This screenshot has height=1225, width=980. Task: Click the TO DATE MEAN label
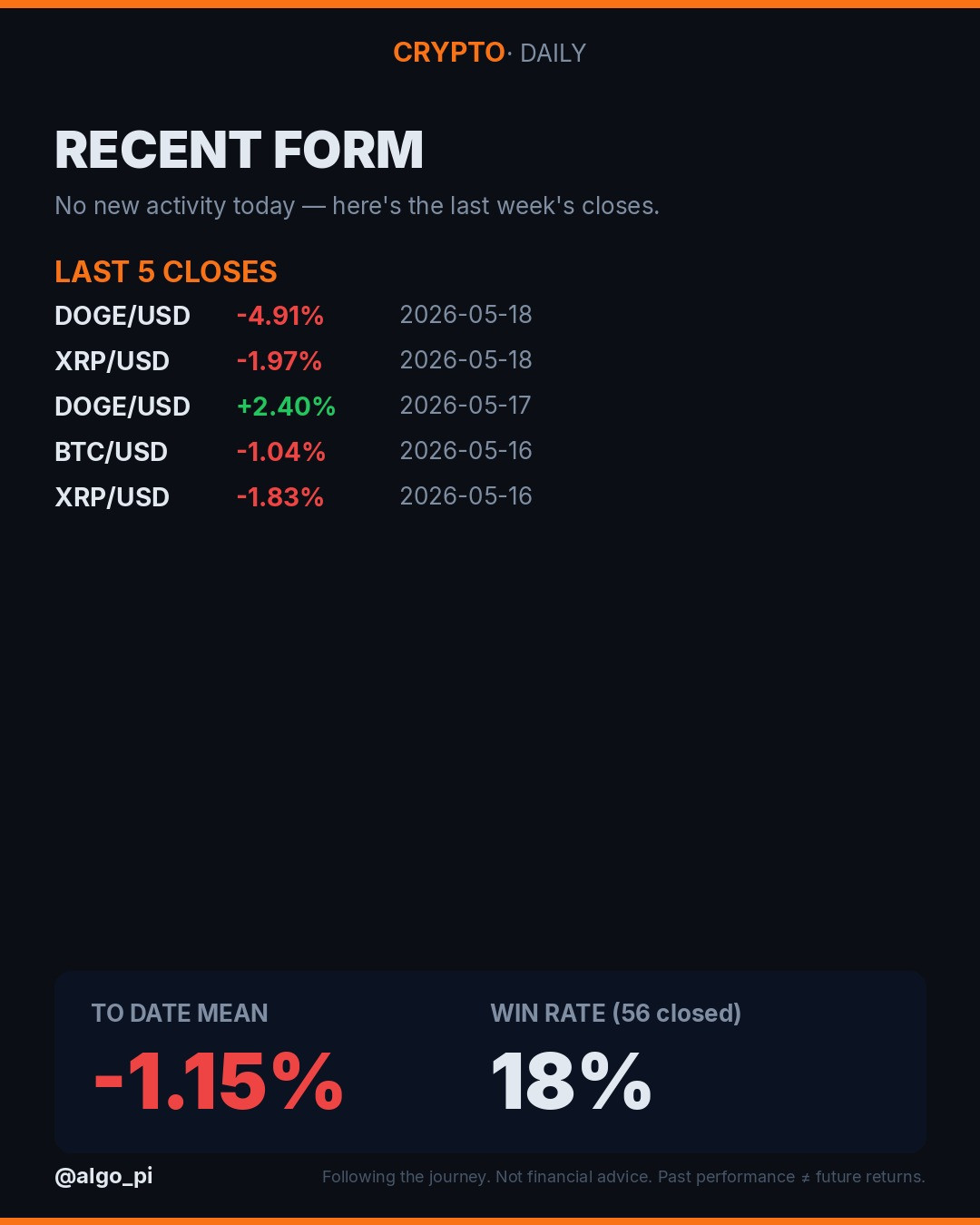coord(180,1014)
